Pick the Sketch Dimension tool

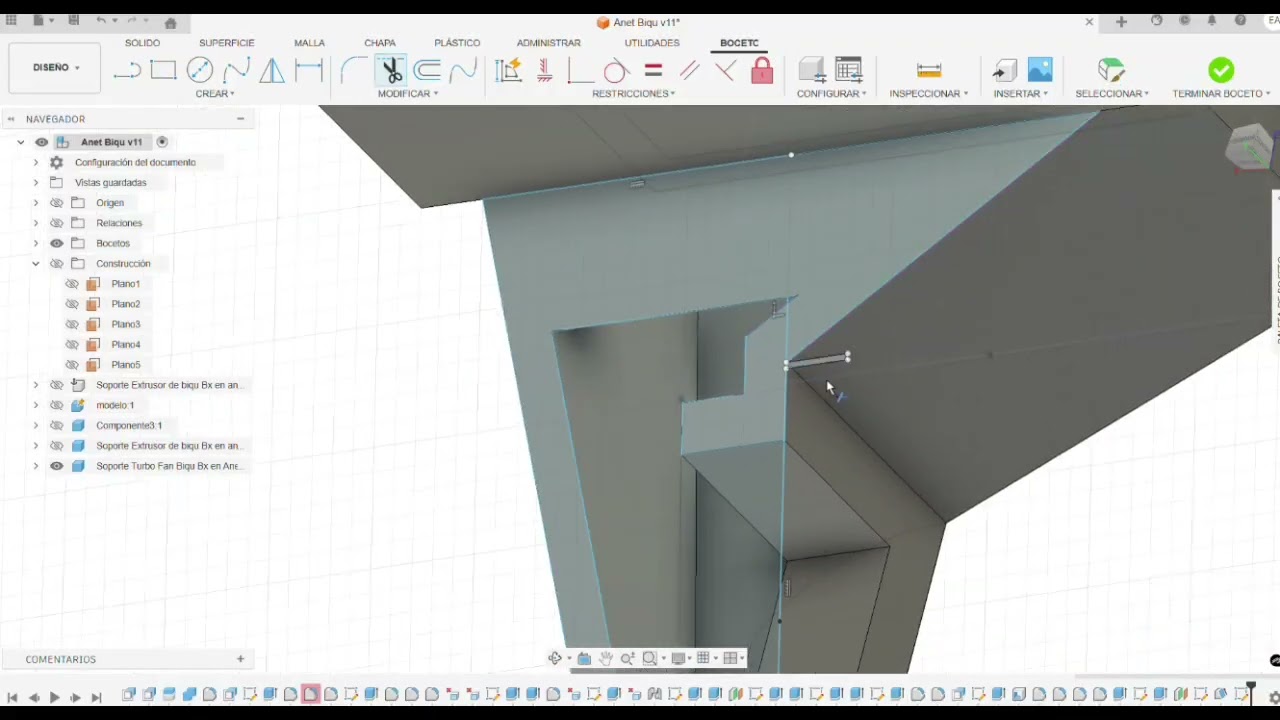pyautogui.click(x=309, y=70)
